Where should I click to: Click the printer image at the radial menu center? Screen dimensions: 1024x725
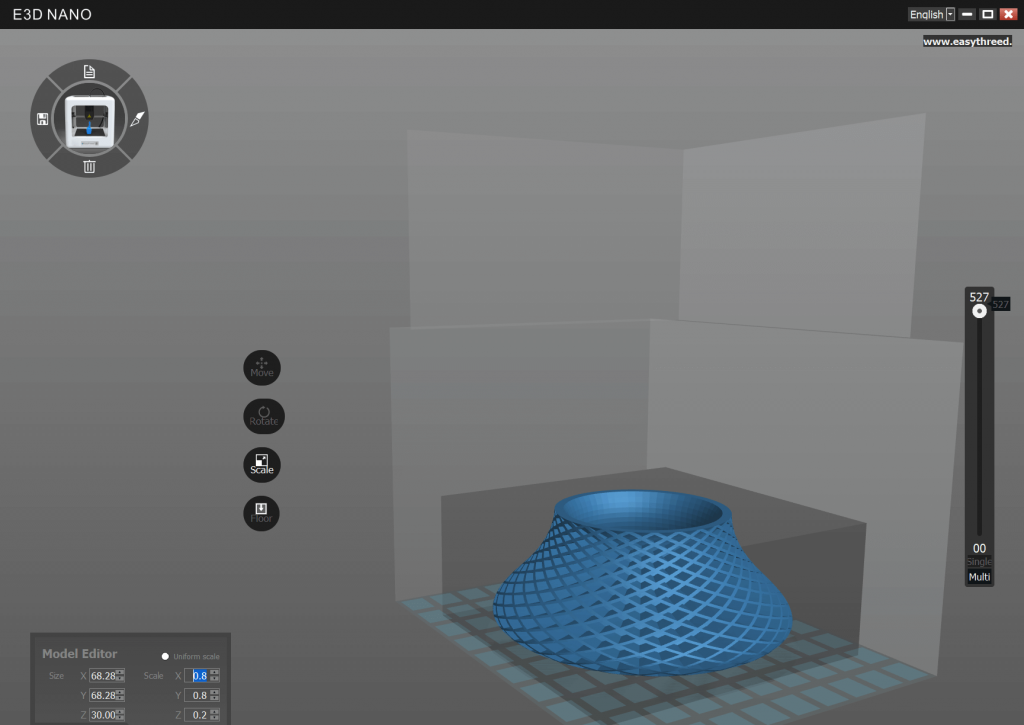pos(88,116)
